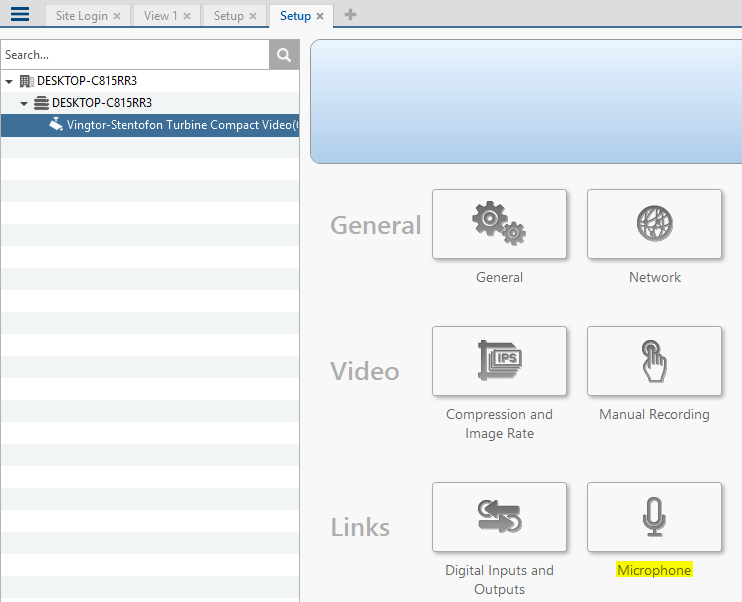Viewport: 742px width, 602px height.
Task: Close the Site Login tab
Action: coord(117,16)
